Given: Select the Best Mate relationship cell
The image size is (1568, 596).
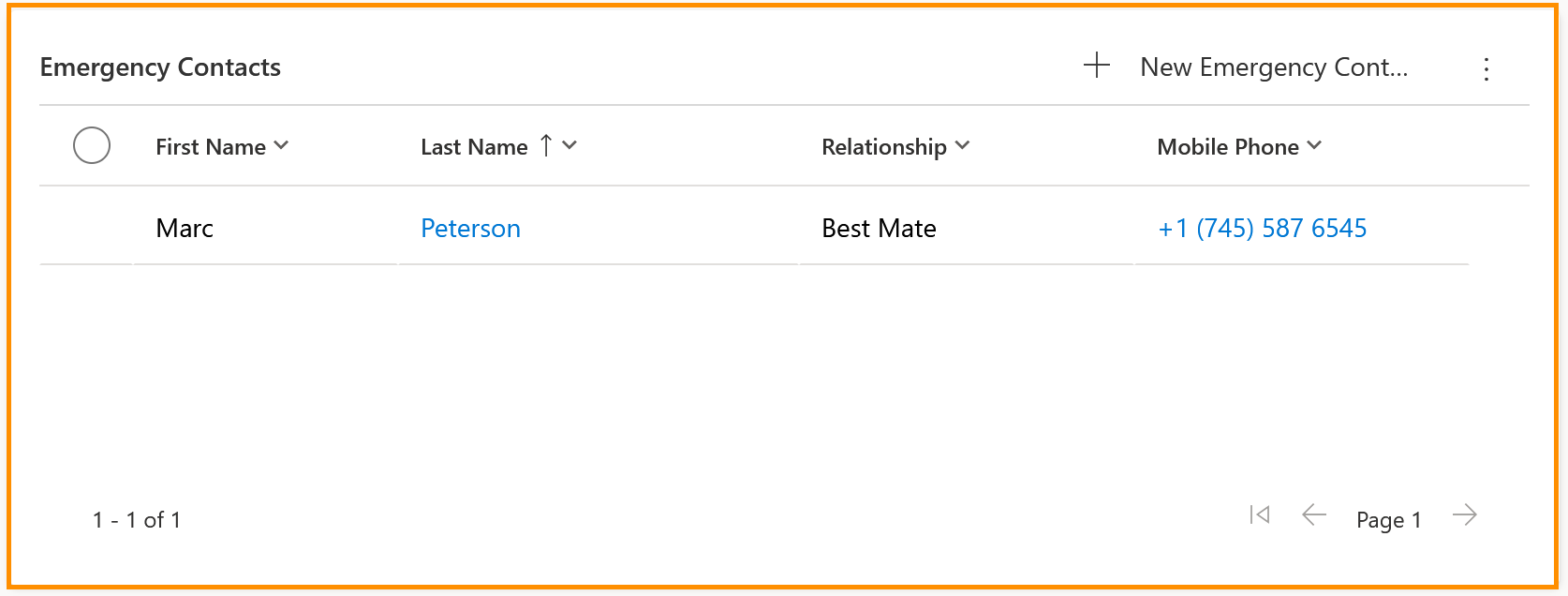Looking at the screenshot, I should pos(879,229).
